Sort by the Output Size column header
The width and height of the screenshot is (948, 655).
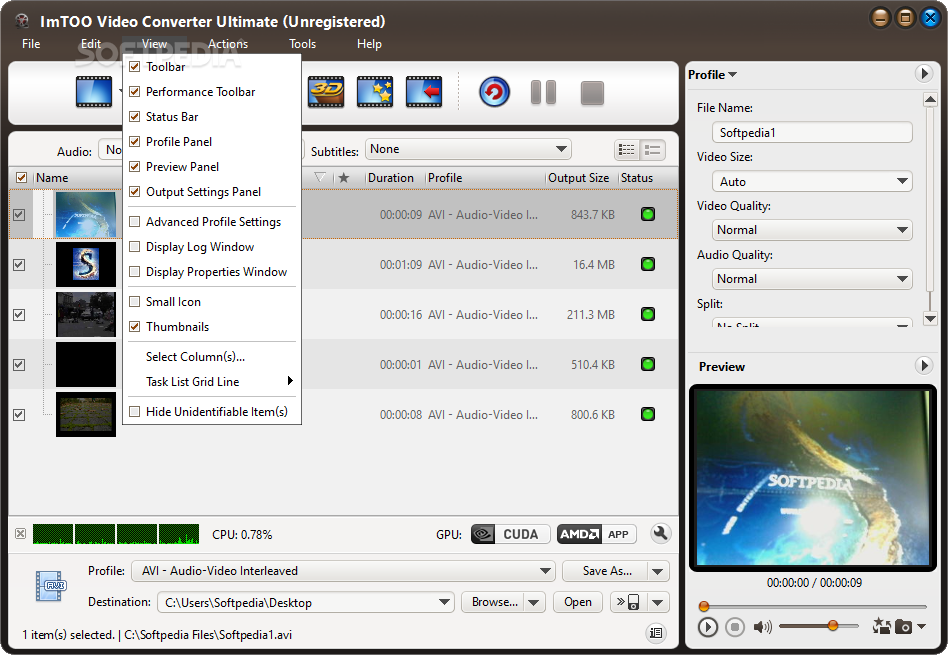pos(579,178)
